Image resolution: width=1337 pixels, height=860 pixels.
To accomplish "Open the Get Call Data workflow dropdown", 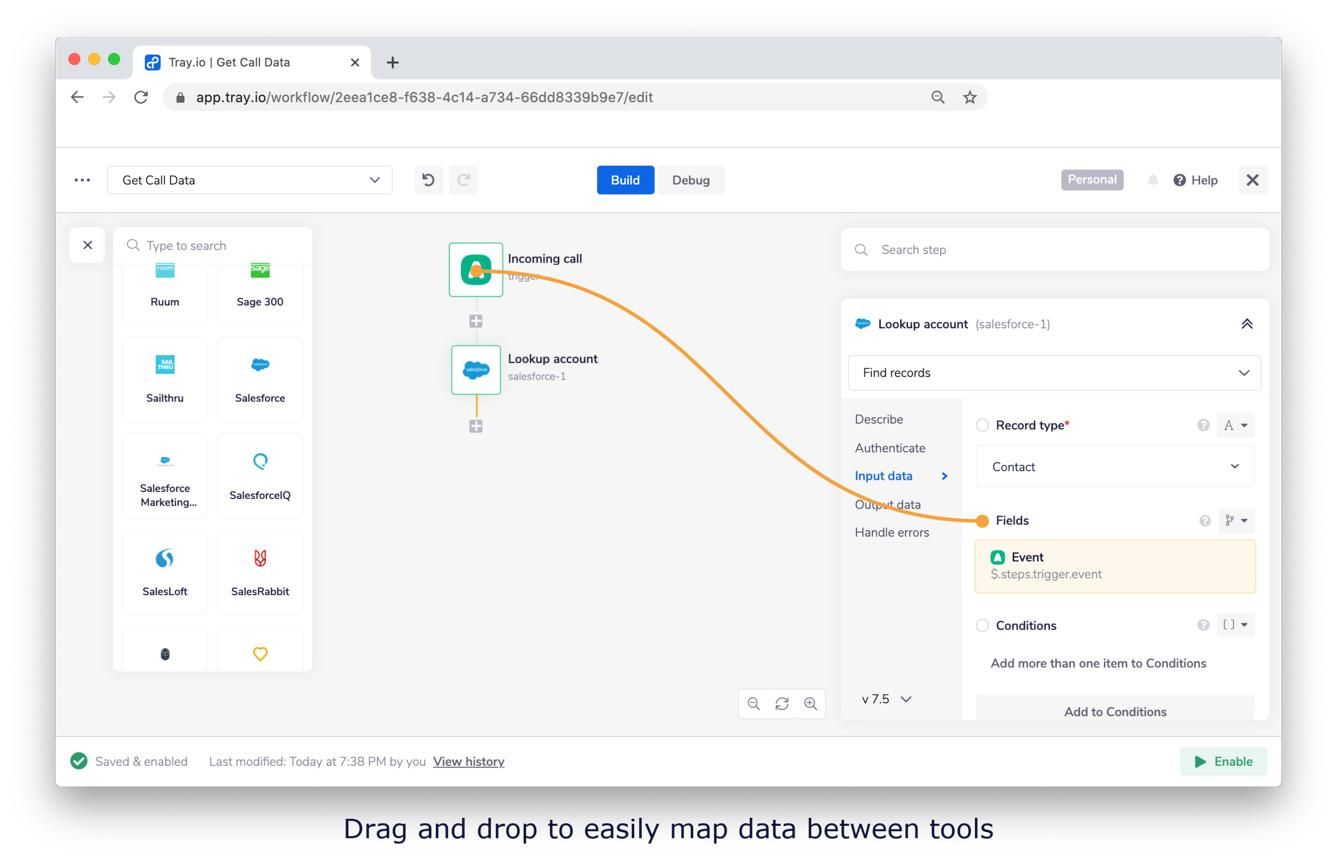I will 249,180.
